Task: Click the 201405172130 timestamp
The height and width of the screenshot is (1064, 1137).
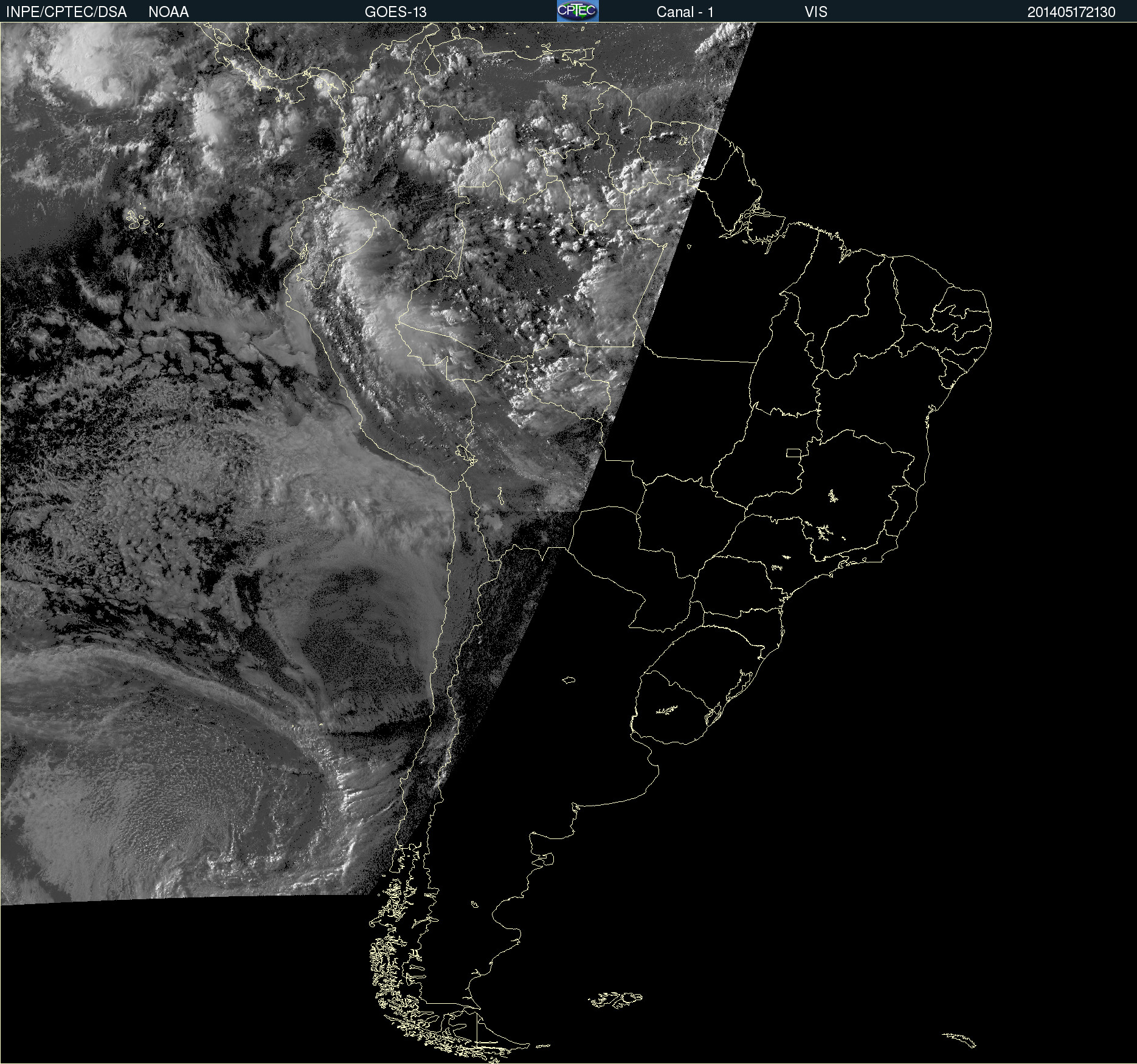Action: [1071, 12]
